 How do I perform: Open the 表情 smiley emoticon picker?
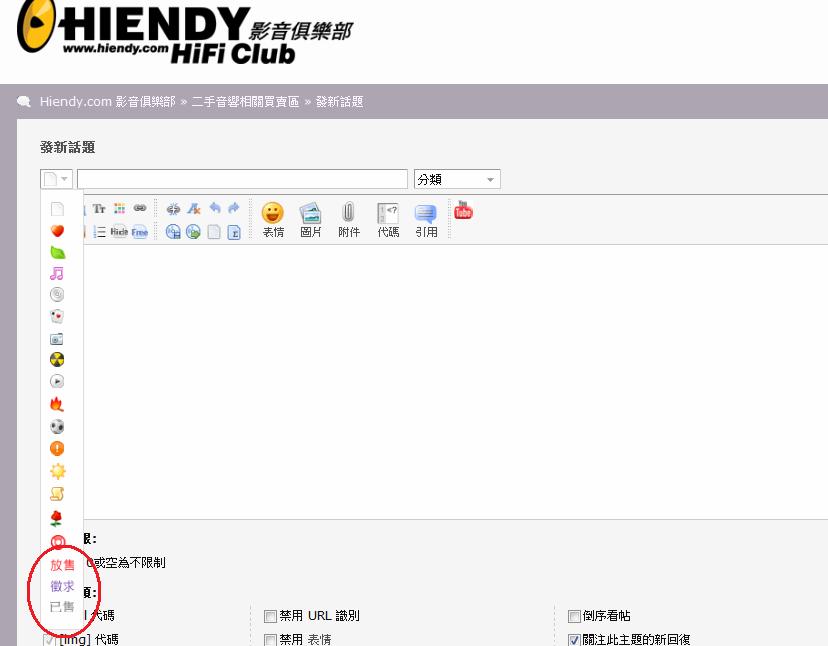tap(273, 220)
